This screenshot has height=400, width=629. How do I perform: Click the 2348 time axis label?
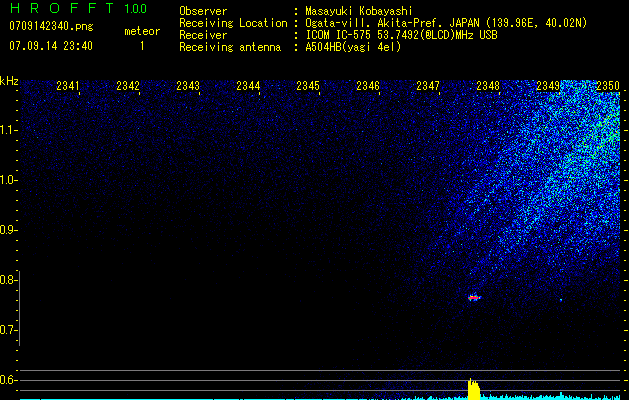coord(488,86)
